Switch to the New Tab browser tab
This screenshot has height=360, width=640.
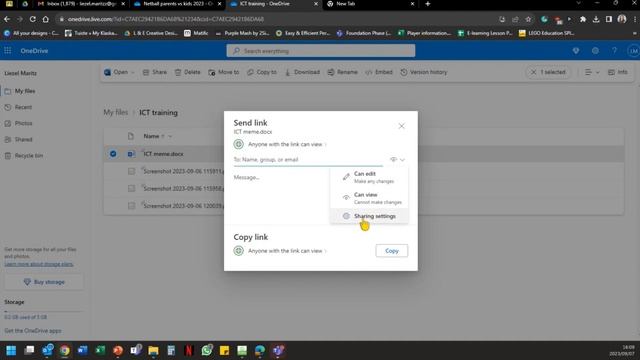[x=370, y=4]
